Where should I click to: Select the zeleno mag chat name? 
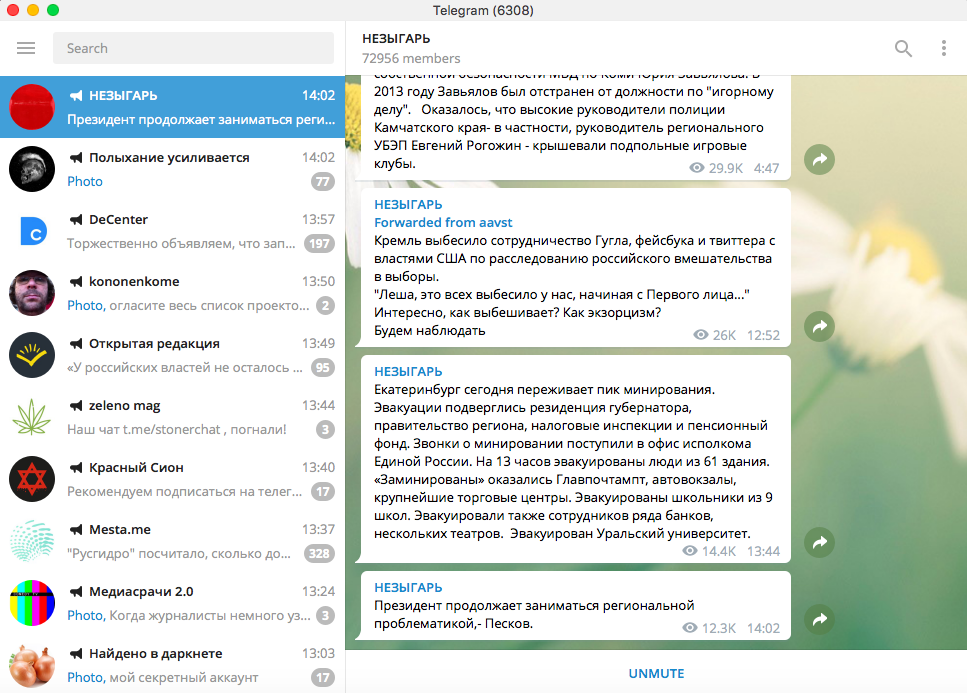point(125,406)
